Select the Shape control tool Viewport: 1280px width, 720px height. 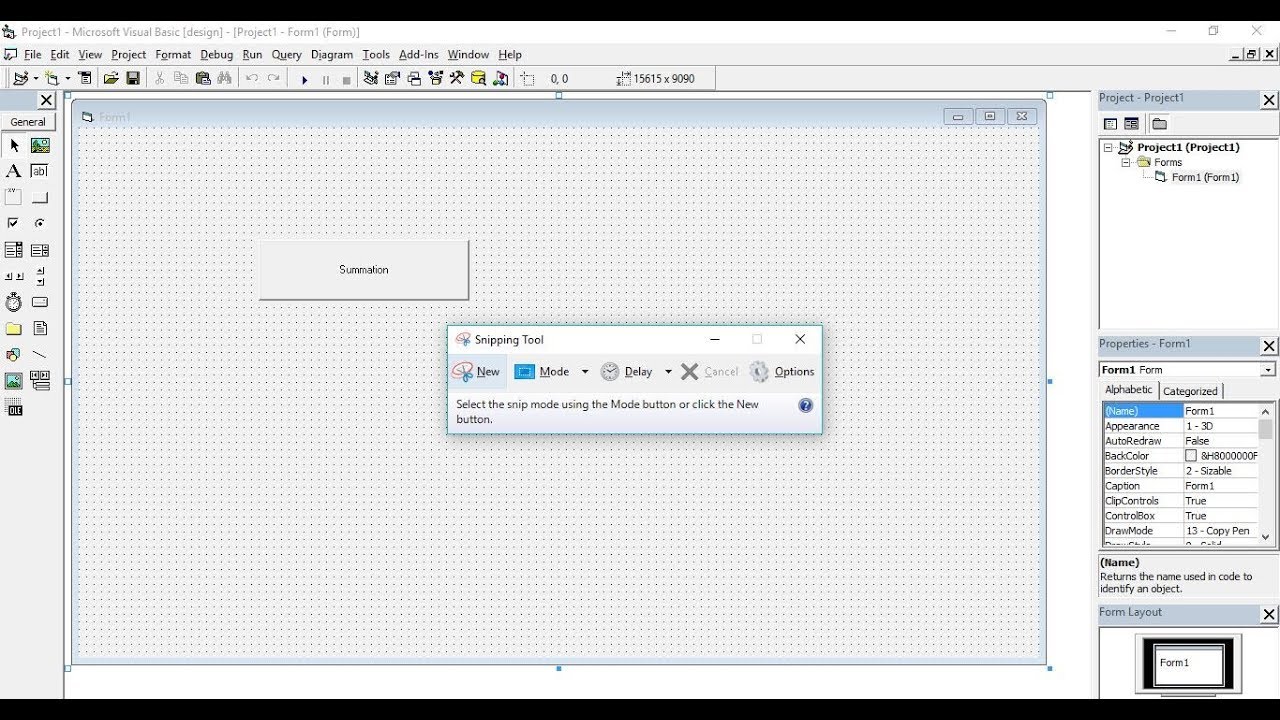pyautogui.click(x=14, y=354)
